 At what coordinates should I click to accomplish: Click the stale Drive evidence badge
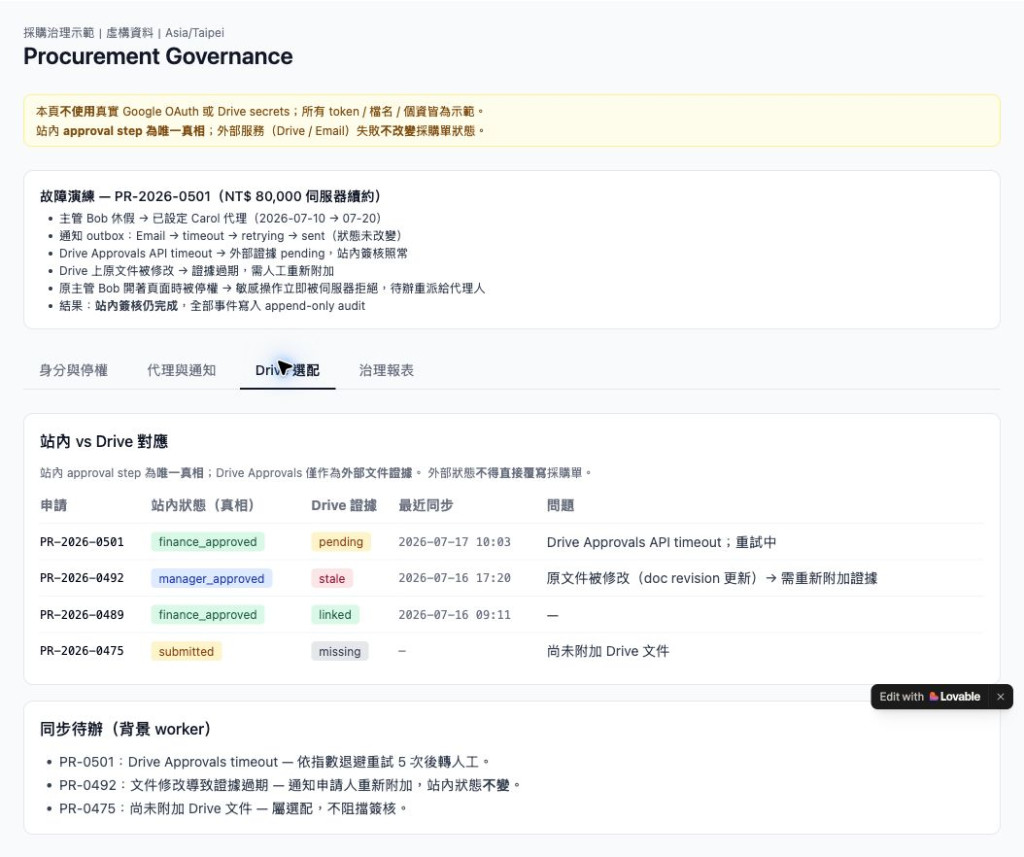tap(332, 579)
